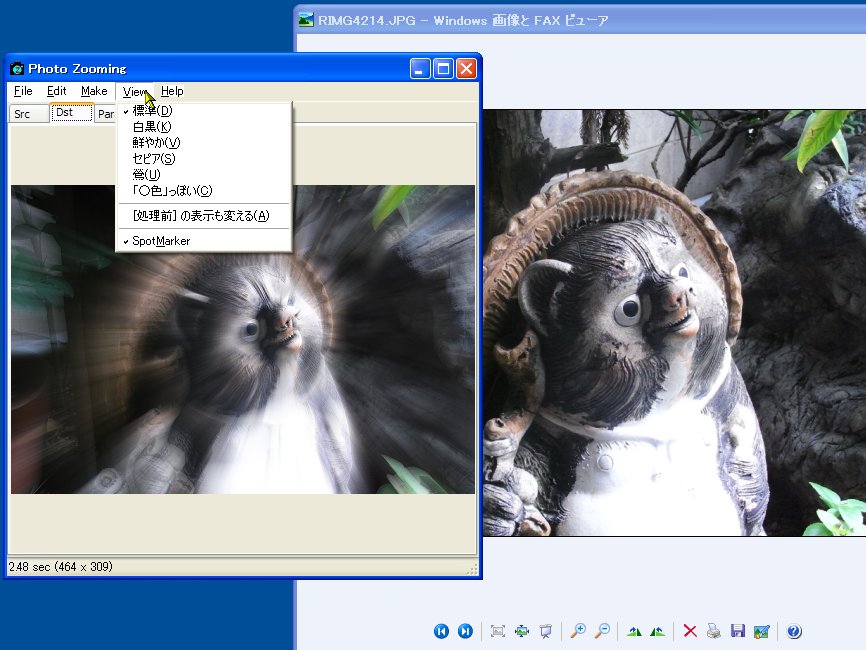Enable 白黒 (black and white) view mode
This screenshot has width=866, height=650.
(x=150, y=127)
